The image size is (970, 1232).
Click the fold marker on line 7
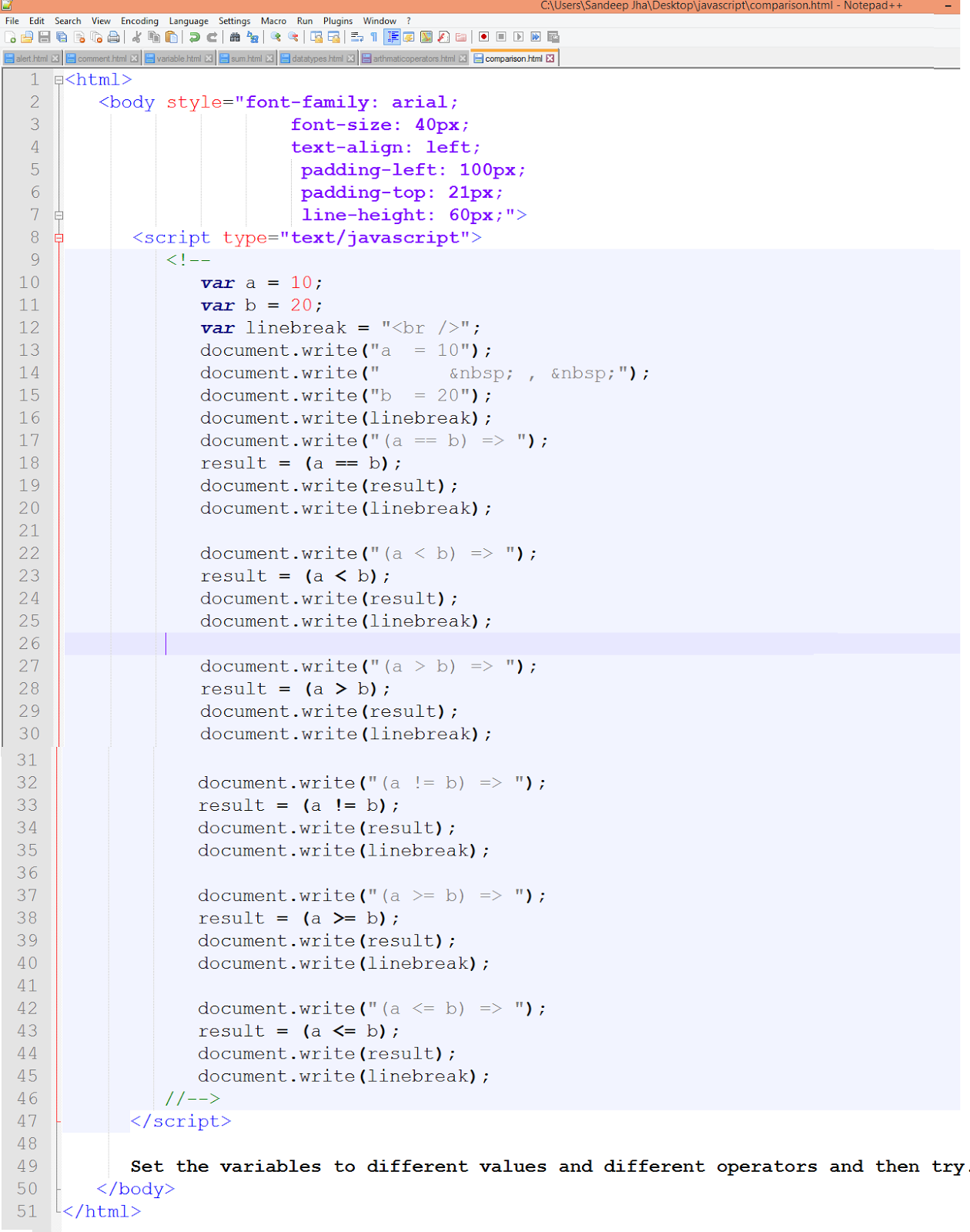tap(59, 216)
